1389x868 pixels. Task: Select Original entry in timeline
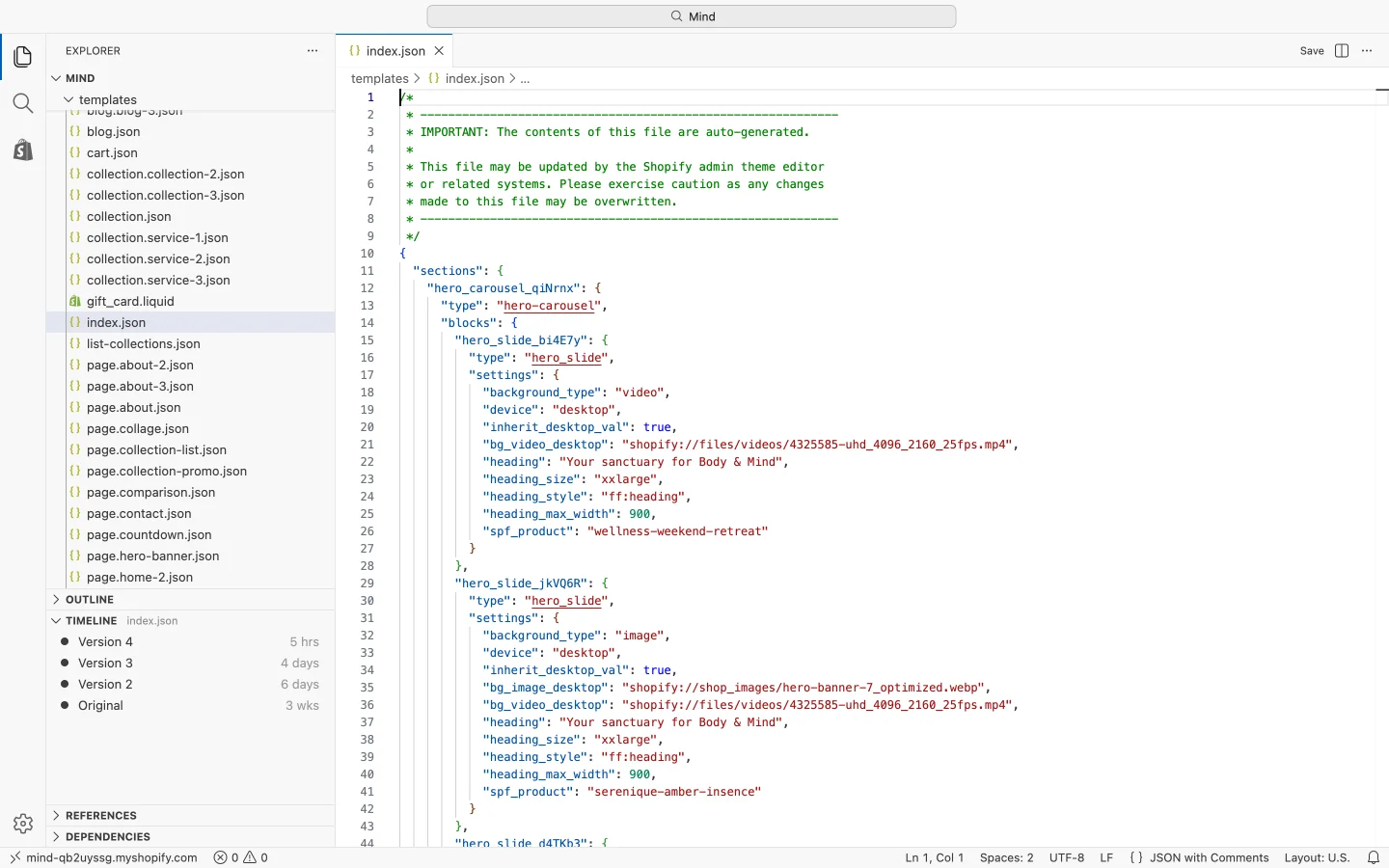pyautogui.click(x=191, y=705)
